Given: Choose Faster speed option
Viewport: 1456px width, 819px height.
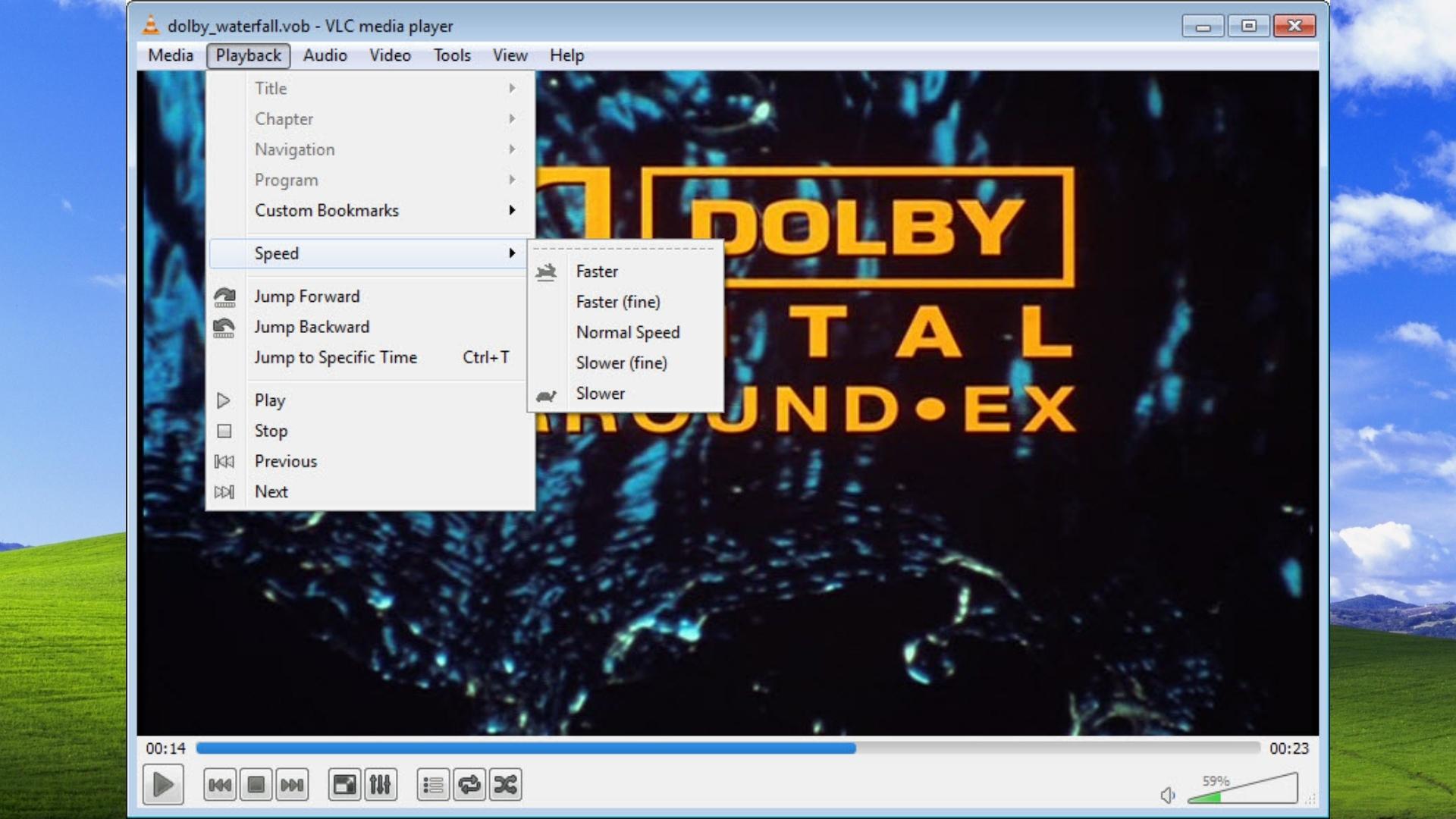Looking at the screenshot, I should 626,271.
